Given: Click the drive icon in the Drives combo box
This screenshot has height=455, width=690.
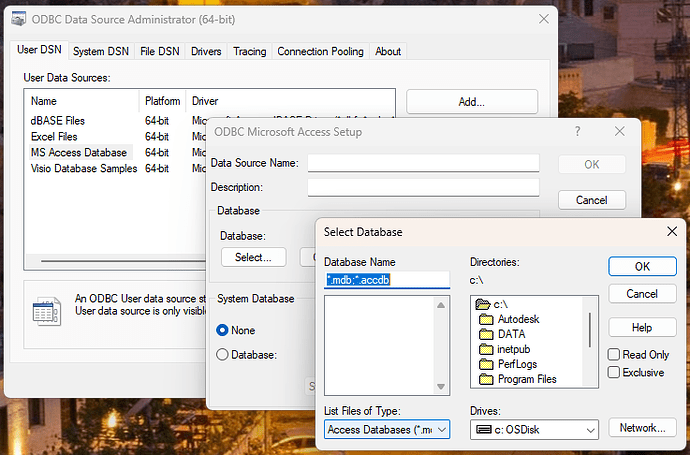Looking at the screenshot, I should [484, 429].
